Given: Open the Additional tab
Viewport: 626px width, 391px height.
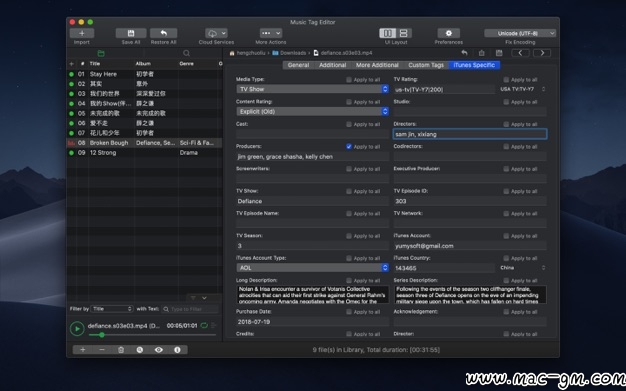Looking at the screenshot, I should tap(332, 65).
